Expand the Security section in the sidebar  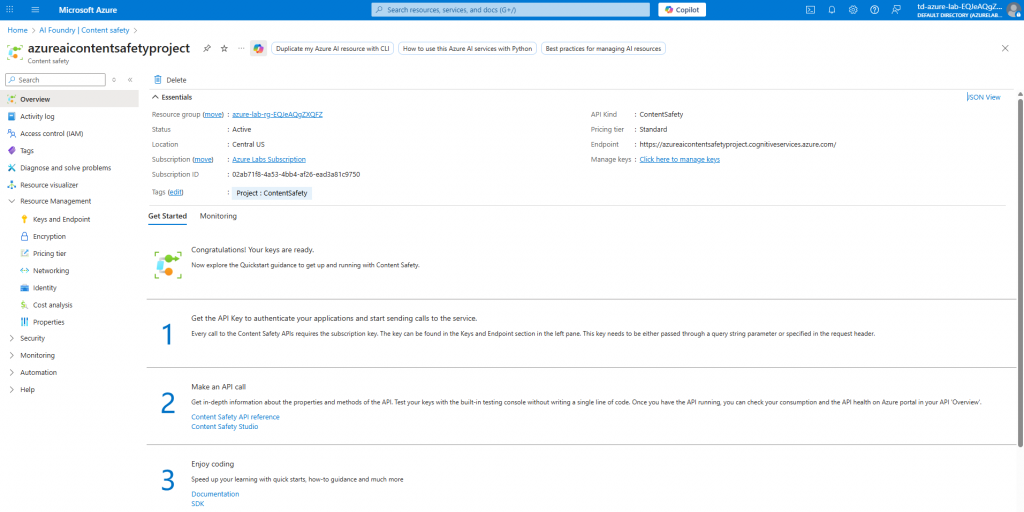(x=11, y=338)
